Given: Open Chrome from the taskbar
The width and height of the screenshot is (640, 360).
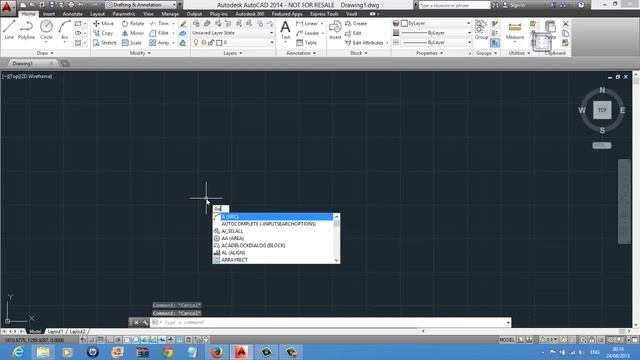Looking at the screenshot, I should [167, 352].
